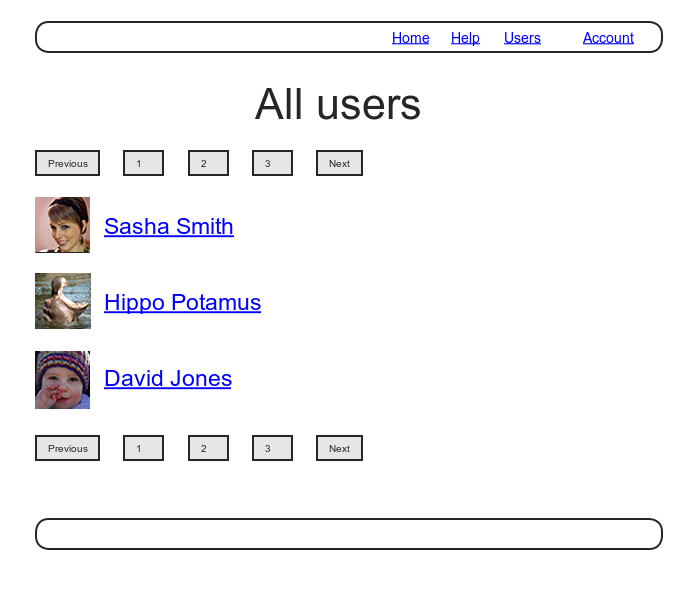Go to page 3 via lower pagination

point(272,448)
